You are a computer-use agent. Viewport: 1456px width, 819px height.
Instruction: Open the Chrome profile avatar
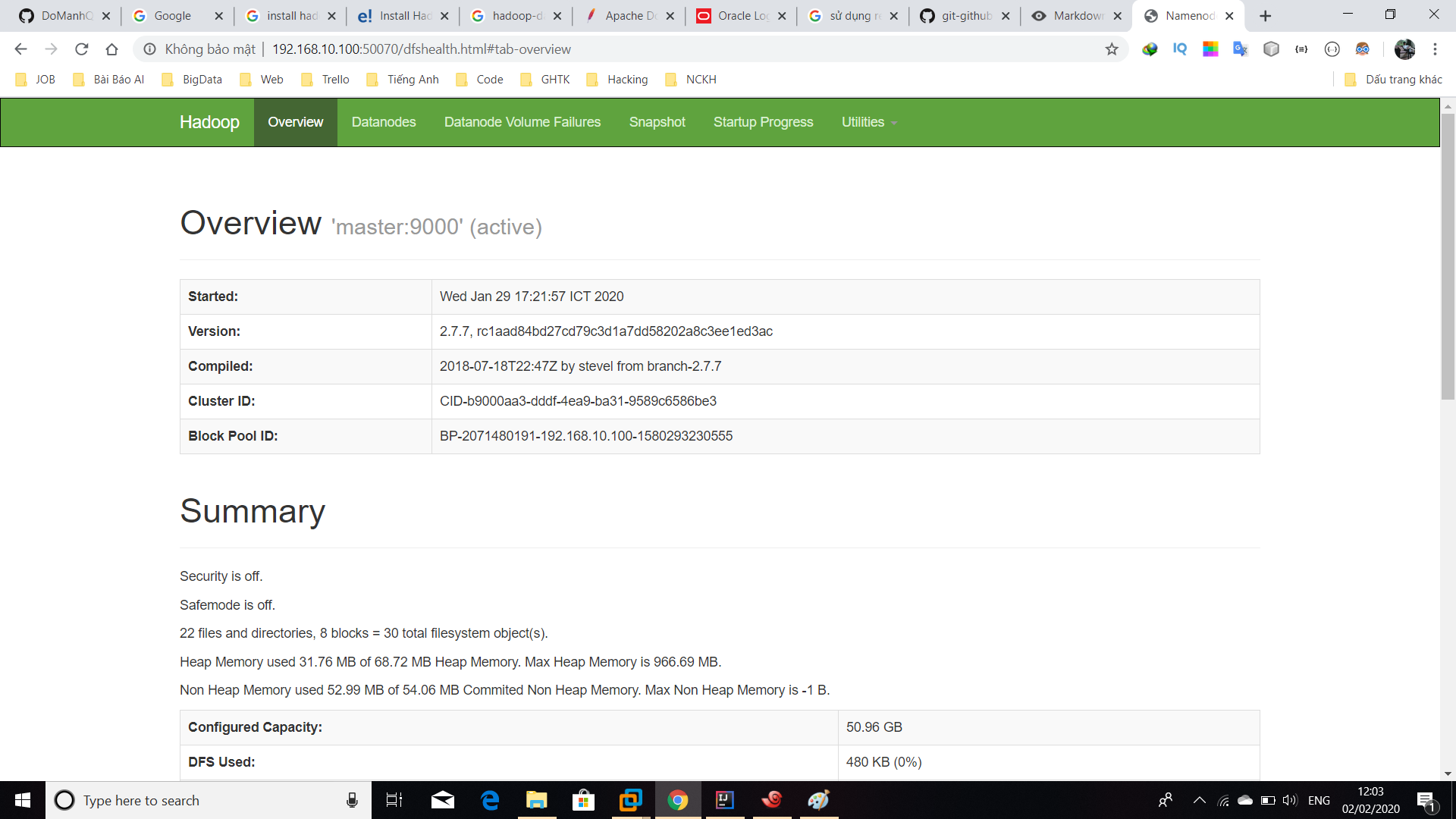tap(1404, 49)
